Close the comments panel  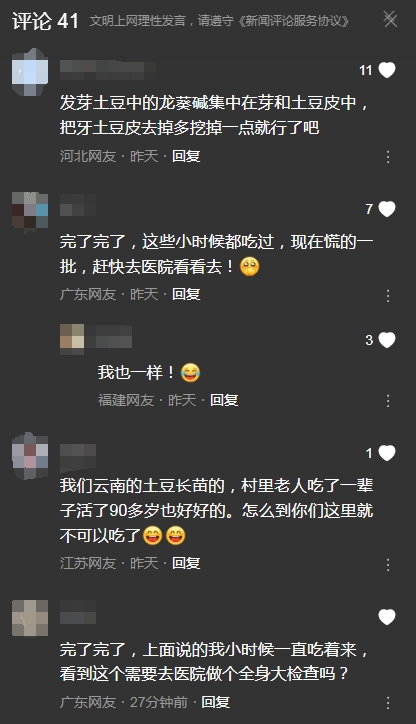pyautogui.click(x=390, y=19)
